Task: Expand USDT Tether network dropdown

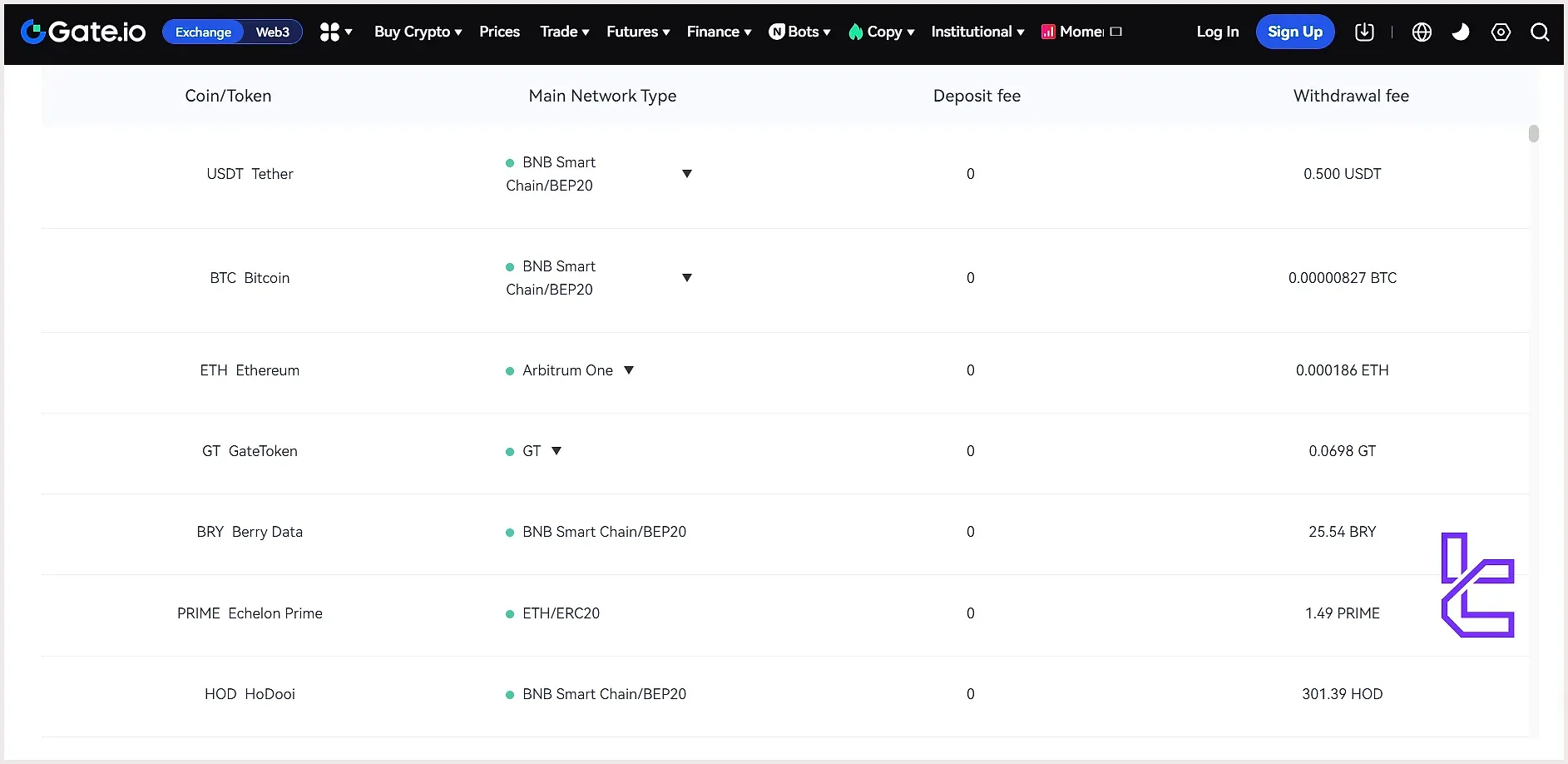Action: (x=687, y=174)
